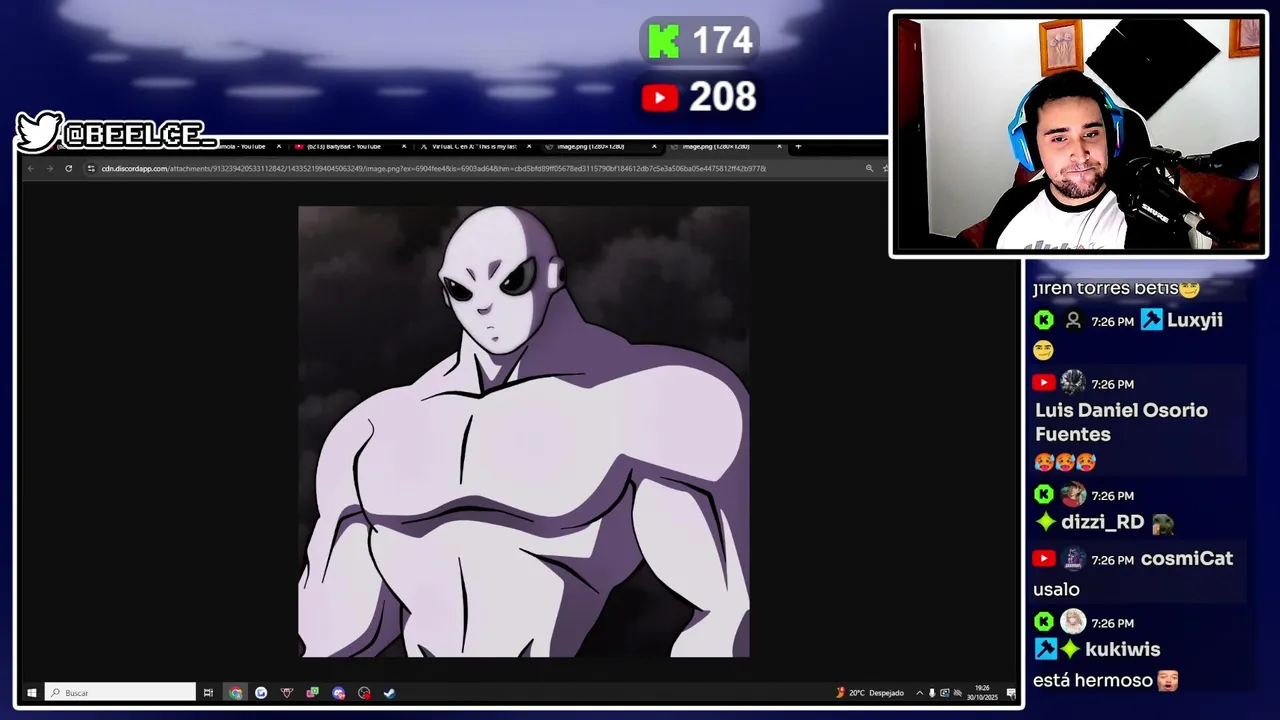
Task: Click the Buscar taskbar search box
Action: click(120, 692)
